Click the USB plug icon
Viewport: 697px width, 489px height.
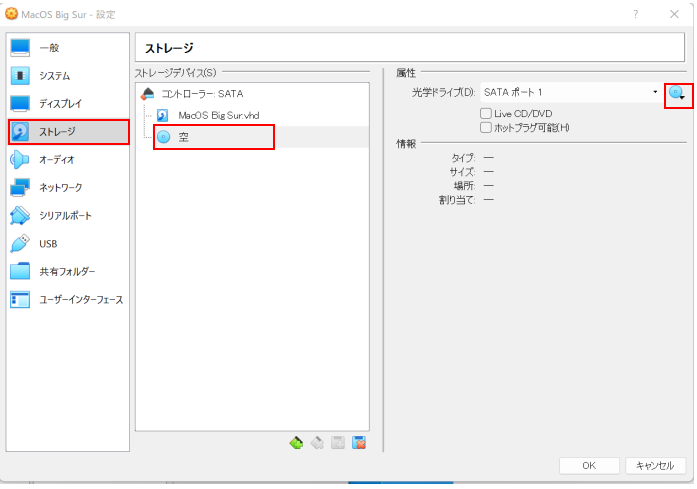(x=20, y=244)
